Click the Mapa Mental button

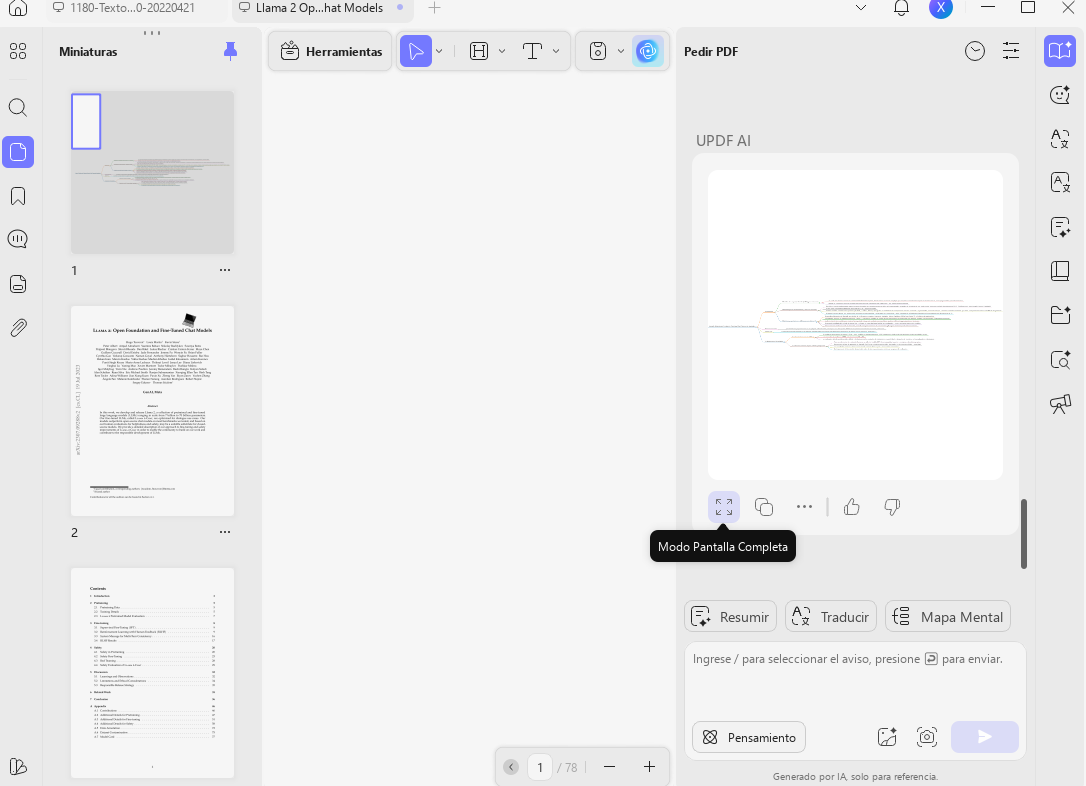coord(947,616)
